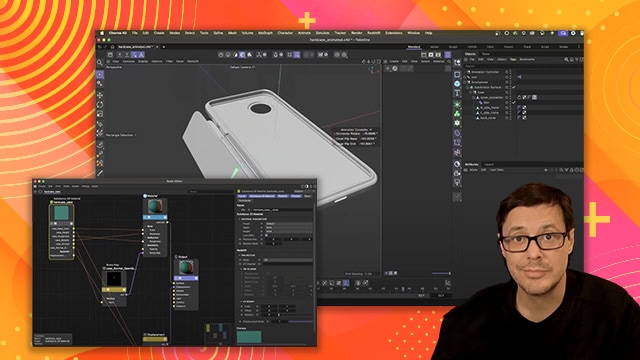
Task: Click the Bump Map node black thumbnail
Action: pos(114,279)
